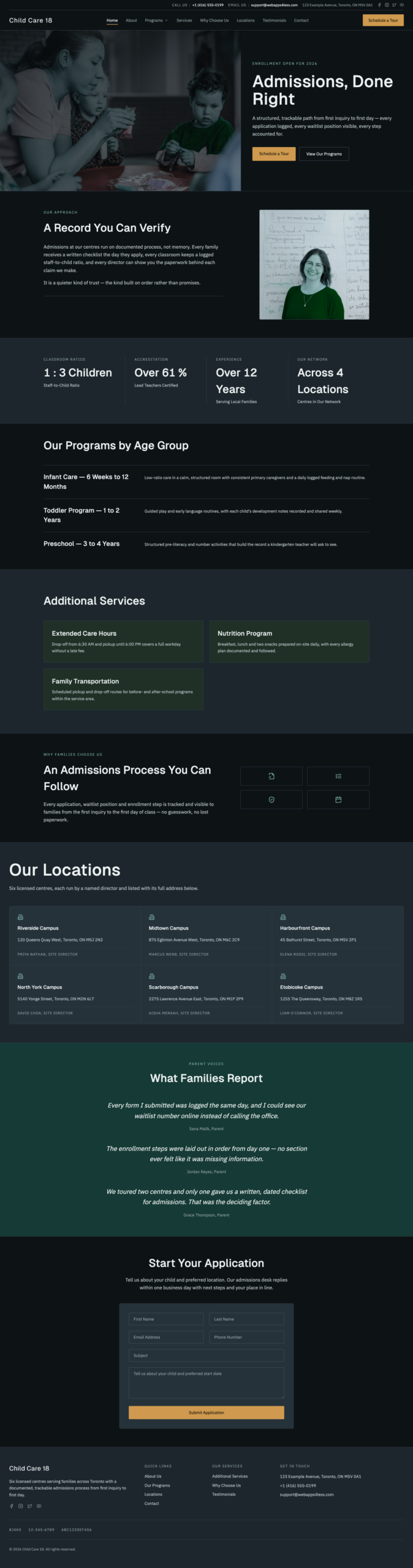Open the About nav menu item
The width and height of the screenshot is (413, 1568).
click(131, 20)
